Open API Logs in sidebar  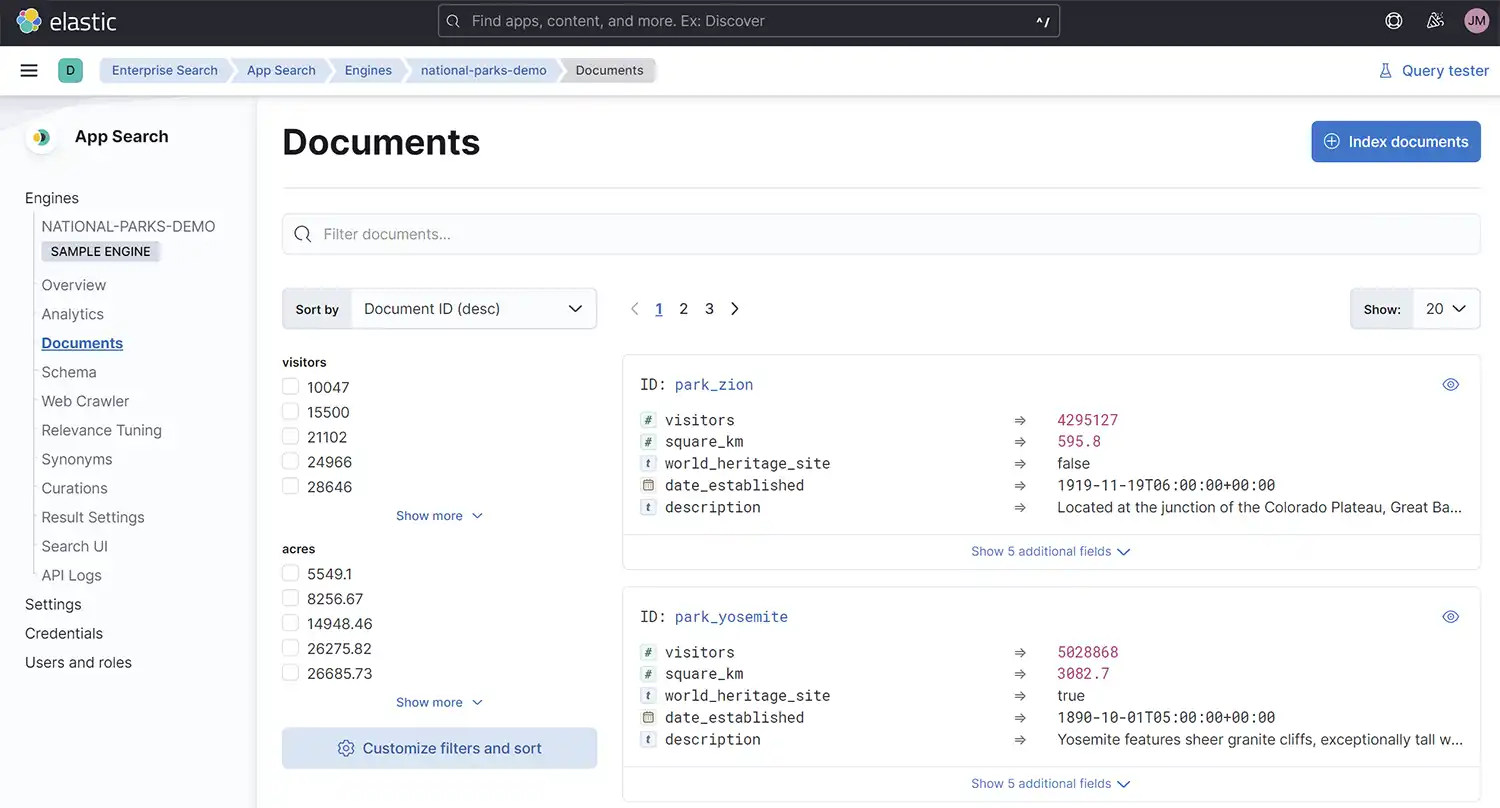71,575
